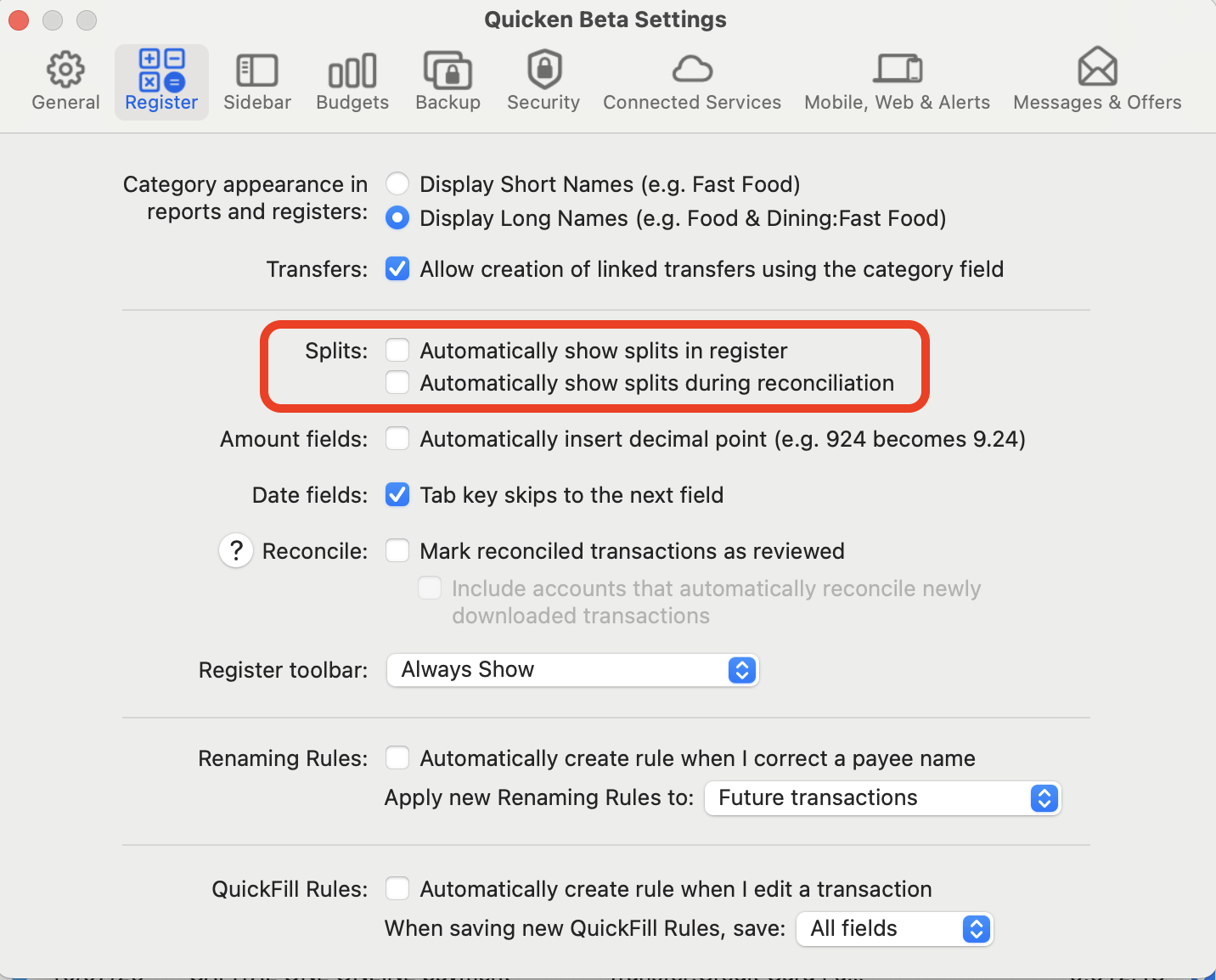Enable Automatically show splits in register
Viewport: 1216px width, 980px height.
(397, 351)
